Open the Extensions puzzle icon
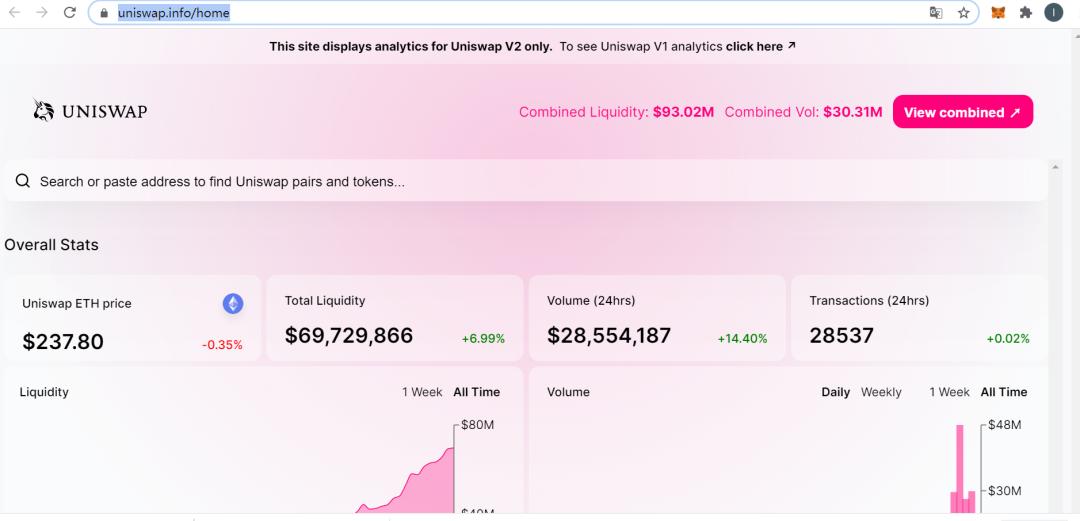The image size is (1080, 521). click(1026, 12)
